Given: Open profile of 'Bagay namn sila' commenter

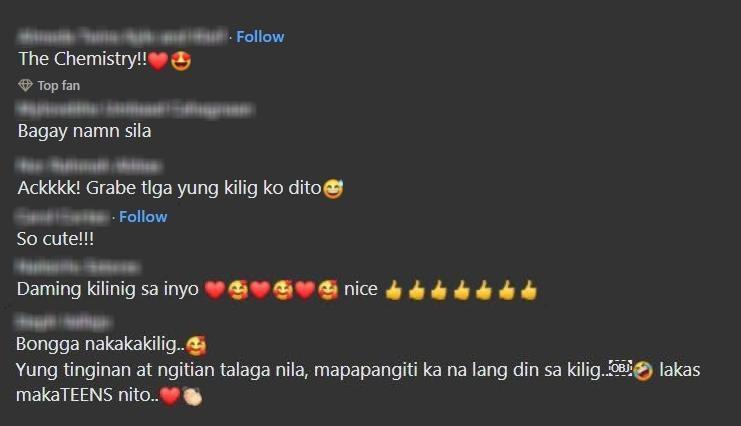Looking at the screenshot, I should [x=135, y=110].
